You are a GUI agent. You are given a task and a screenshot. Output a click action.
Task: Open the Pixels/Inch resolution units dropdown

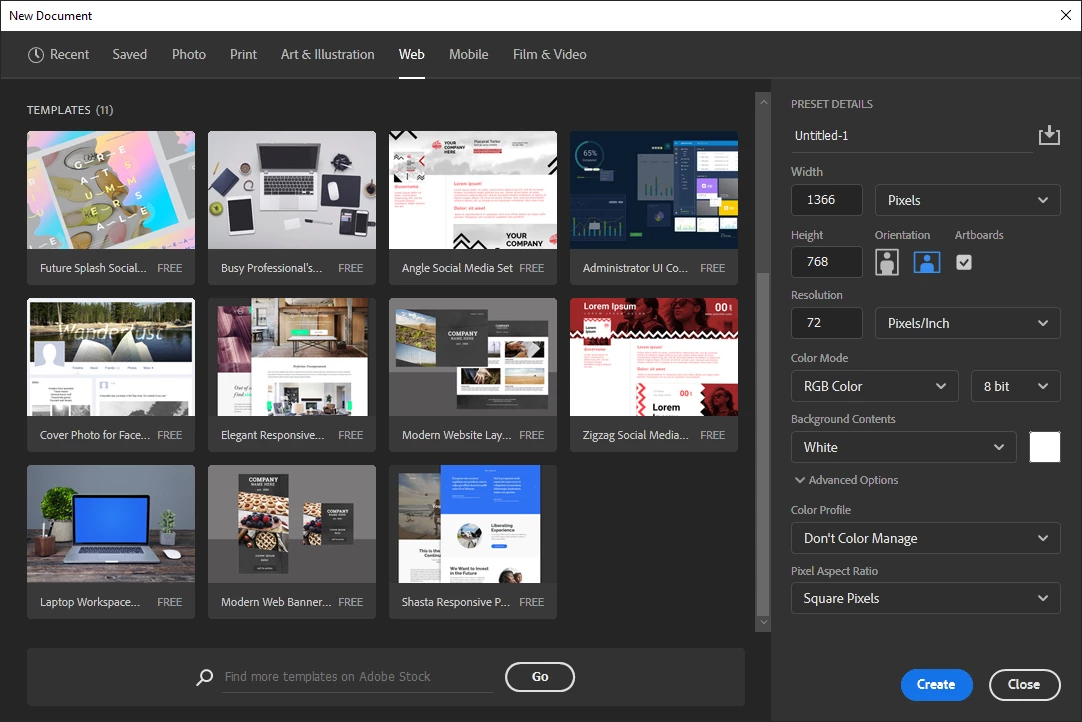(x=967, y=323)
